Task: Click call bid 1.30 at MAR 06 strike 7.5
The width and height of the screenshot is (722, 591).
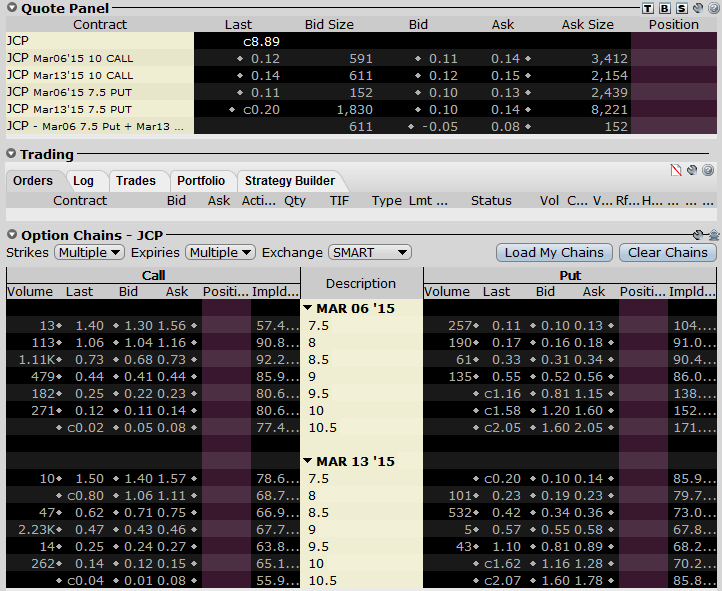Action: (x=139, y=325)
